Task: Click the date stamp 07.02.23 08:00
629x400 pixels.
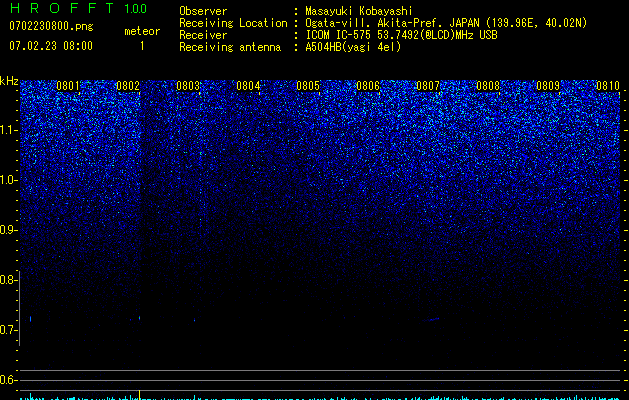Action: 51,46
